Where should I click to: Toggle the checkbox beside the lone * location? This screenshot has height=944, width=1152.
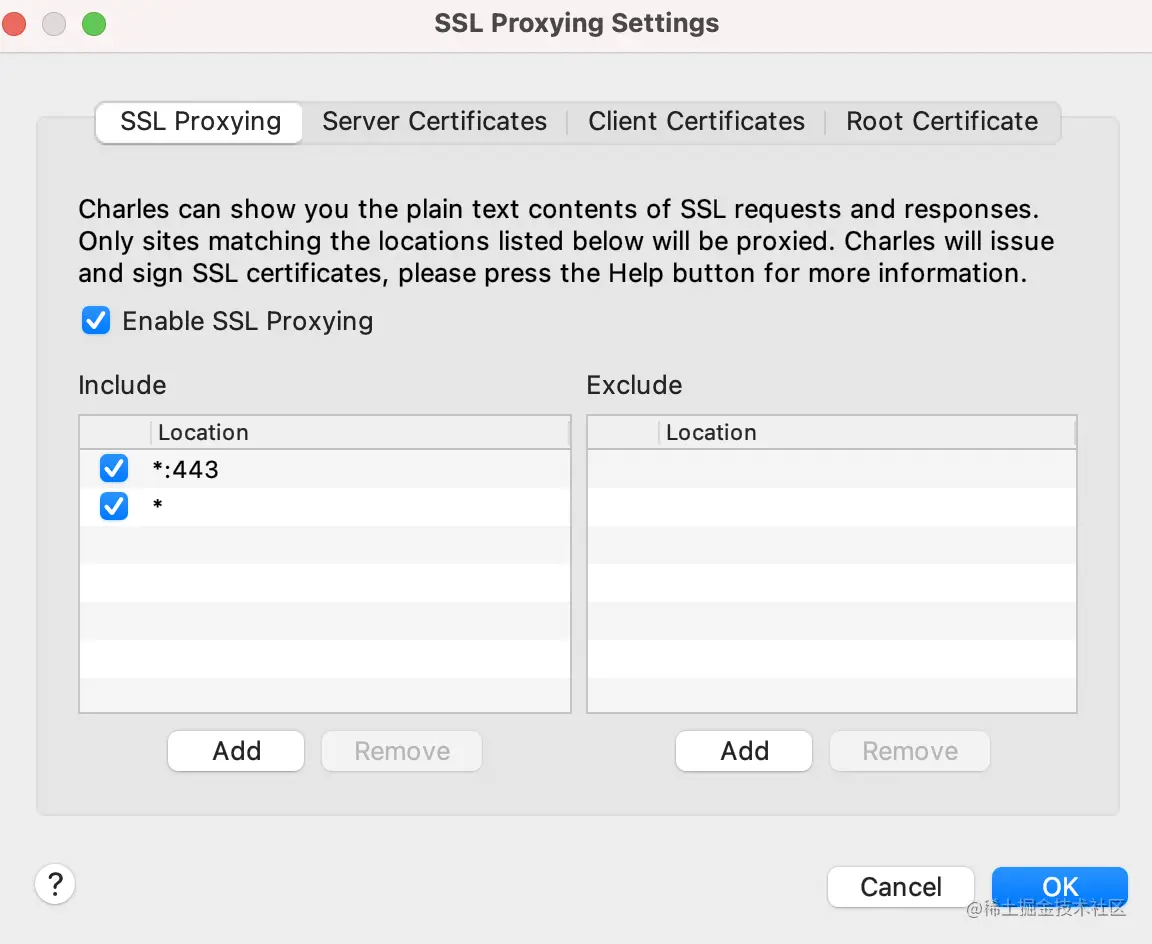click(x=114, y=506)
